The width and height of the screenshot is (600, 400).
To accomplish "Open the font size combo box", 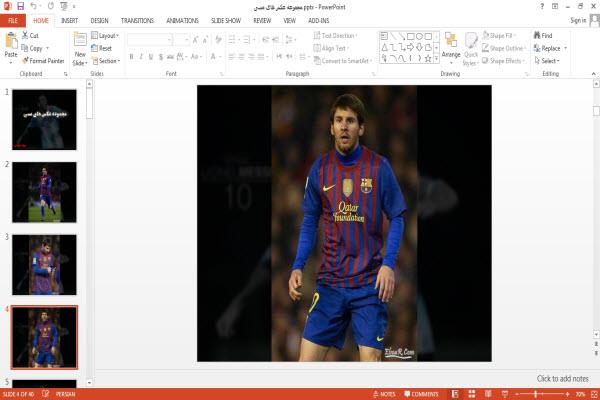I will click(181, 40).
